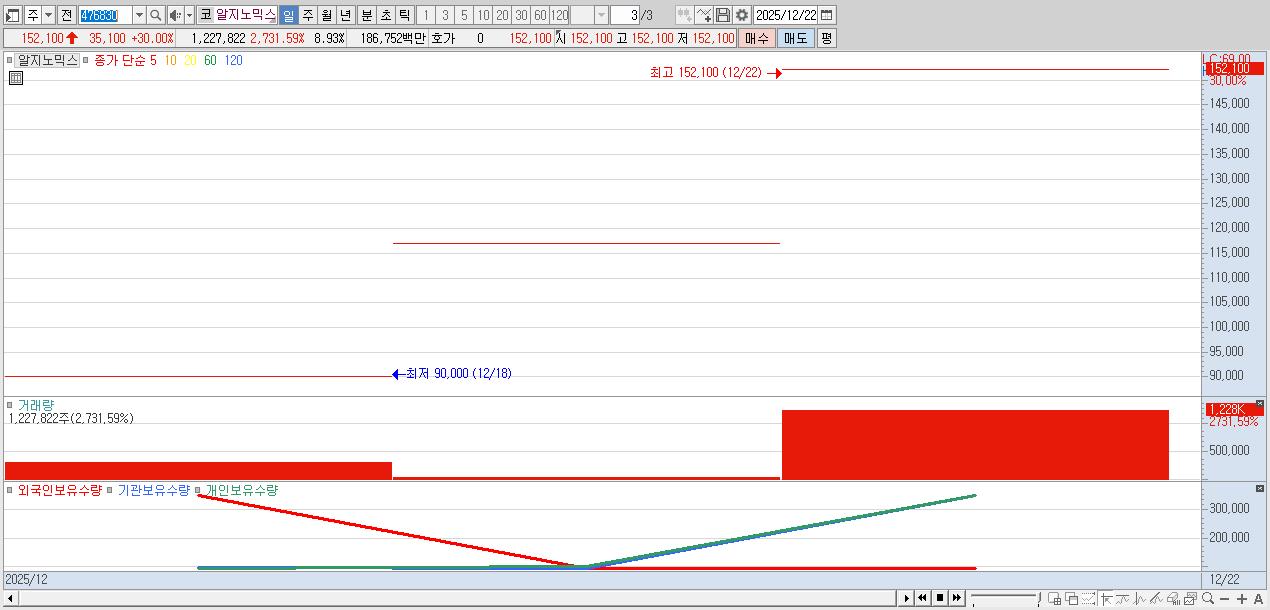Click the horizontal chart scrollbar

click(x=458, y=598)
